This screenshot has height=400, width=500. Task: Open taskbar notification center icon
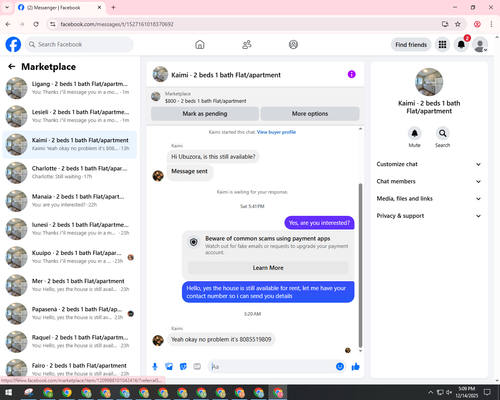(x=487, y=392)
